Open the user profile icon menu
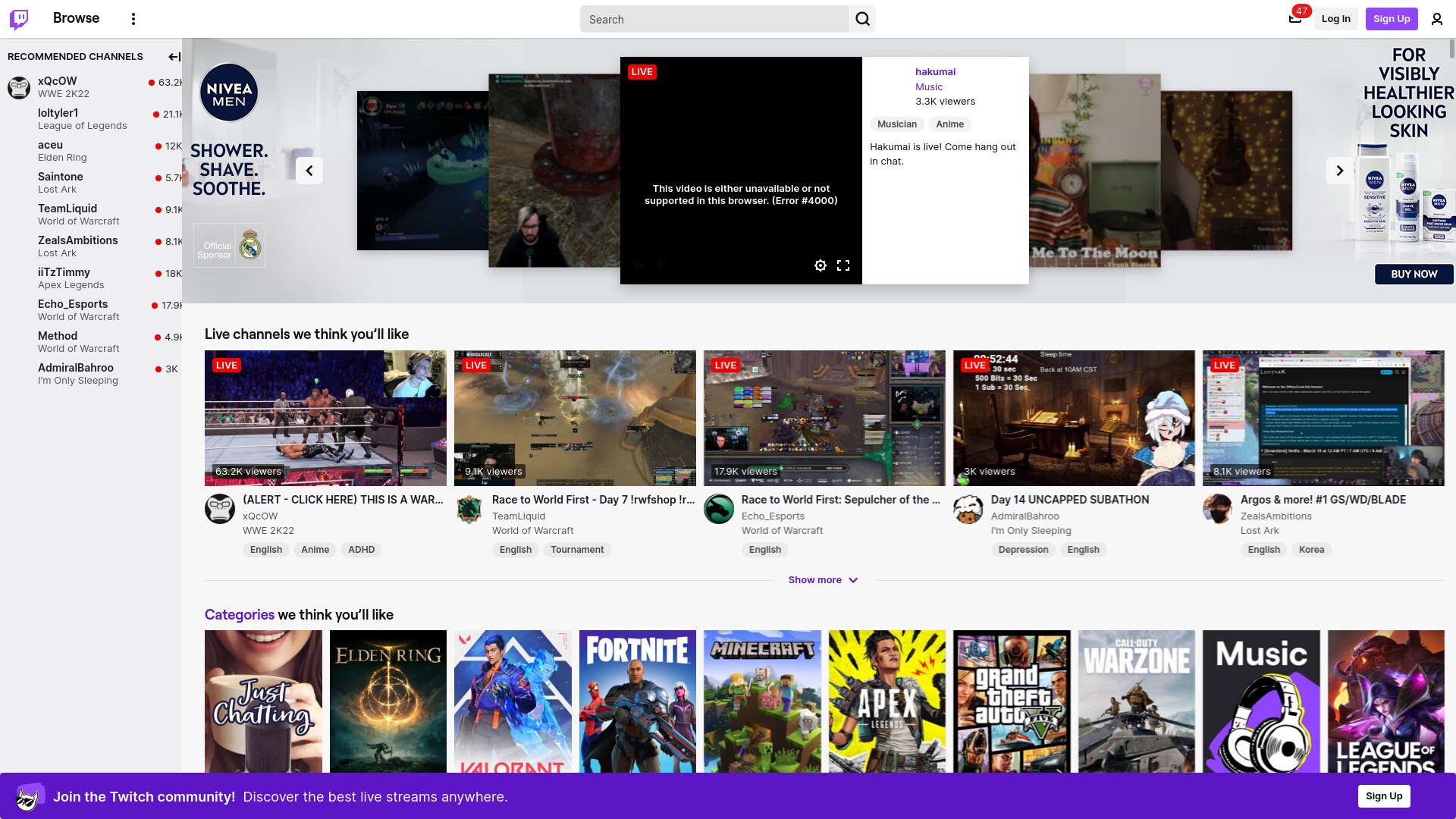 (1437, 19)
